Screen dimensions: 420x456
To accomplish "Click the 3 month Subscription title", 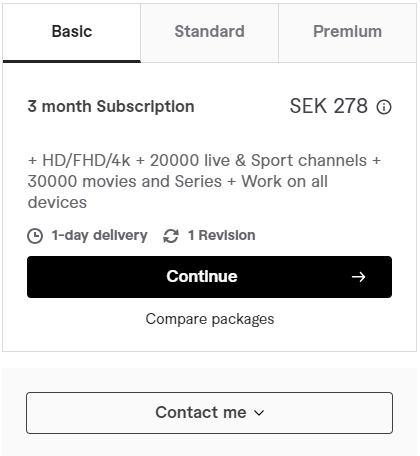I will click(111, 107).
